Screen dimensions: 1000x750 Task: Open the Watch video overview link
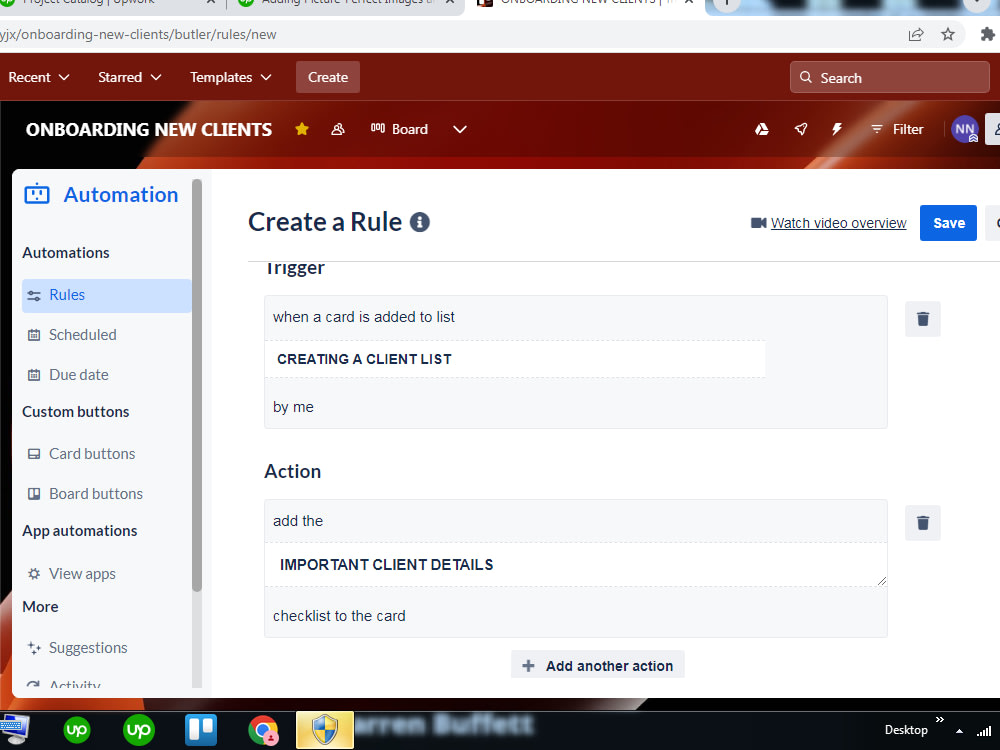point(838,223)
